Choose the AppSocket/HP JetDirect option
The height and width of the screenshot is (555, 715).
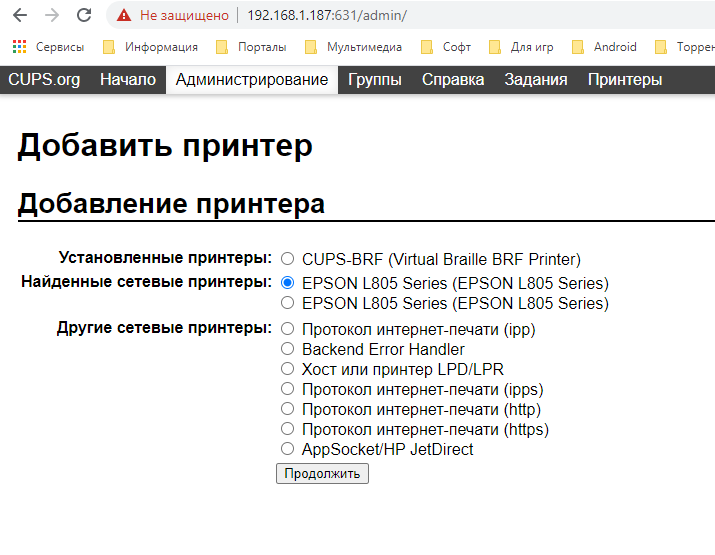288,449
